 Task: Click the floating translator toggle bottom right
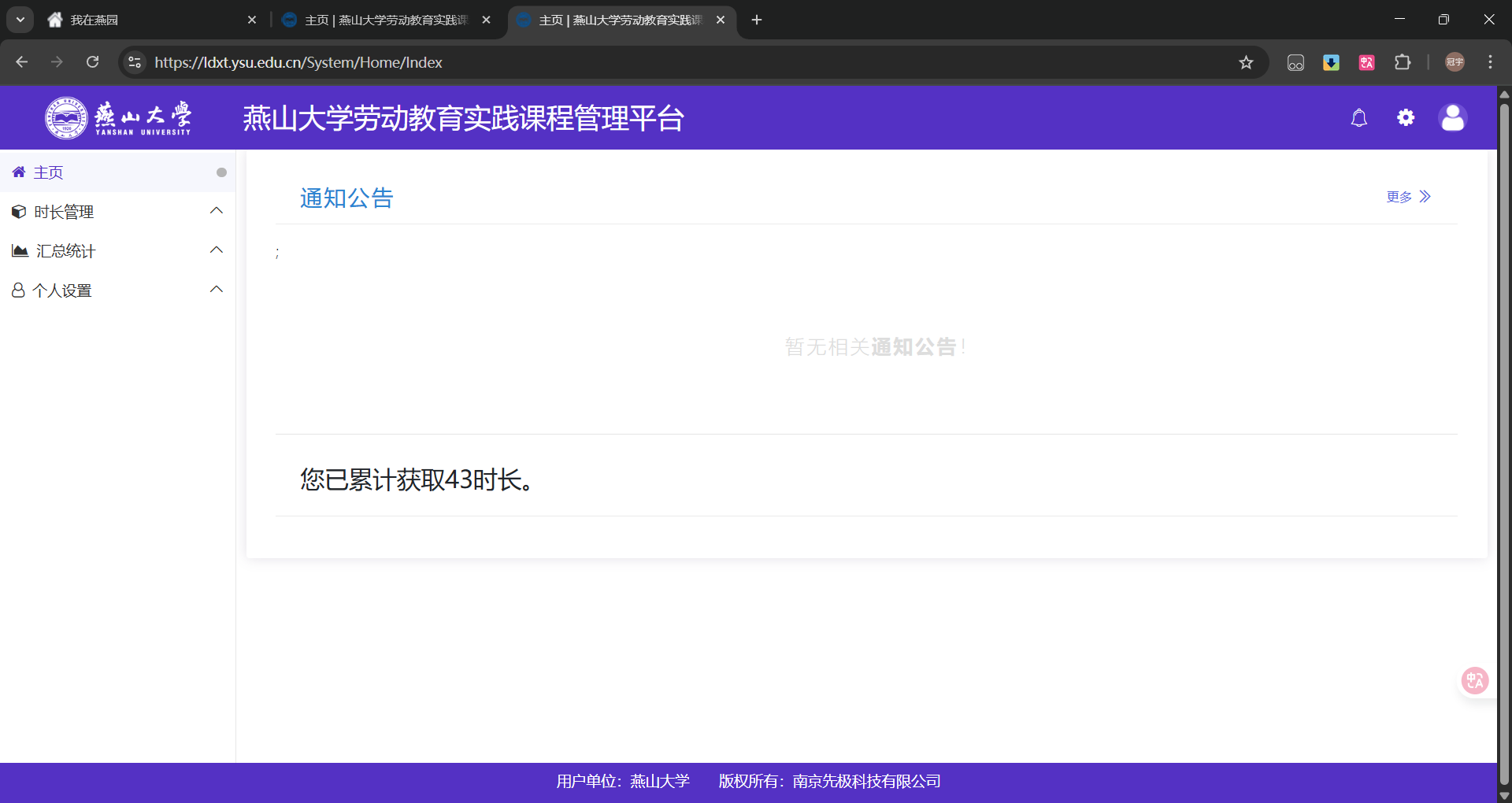pyautogui.click(x=1474, y=680)
